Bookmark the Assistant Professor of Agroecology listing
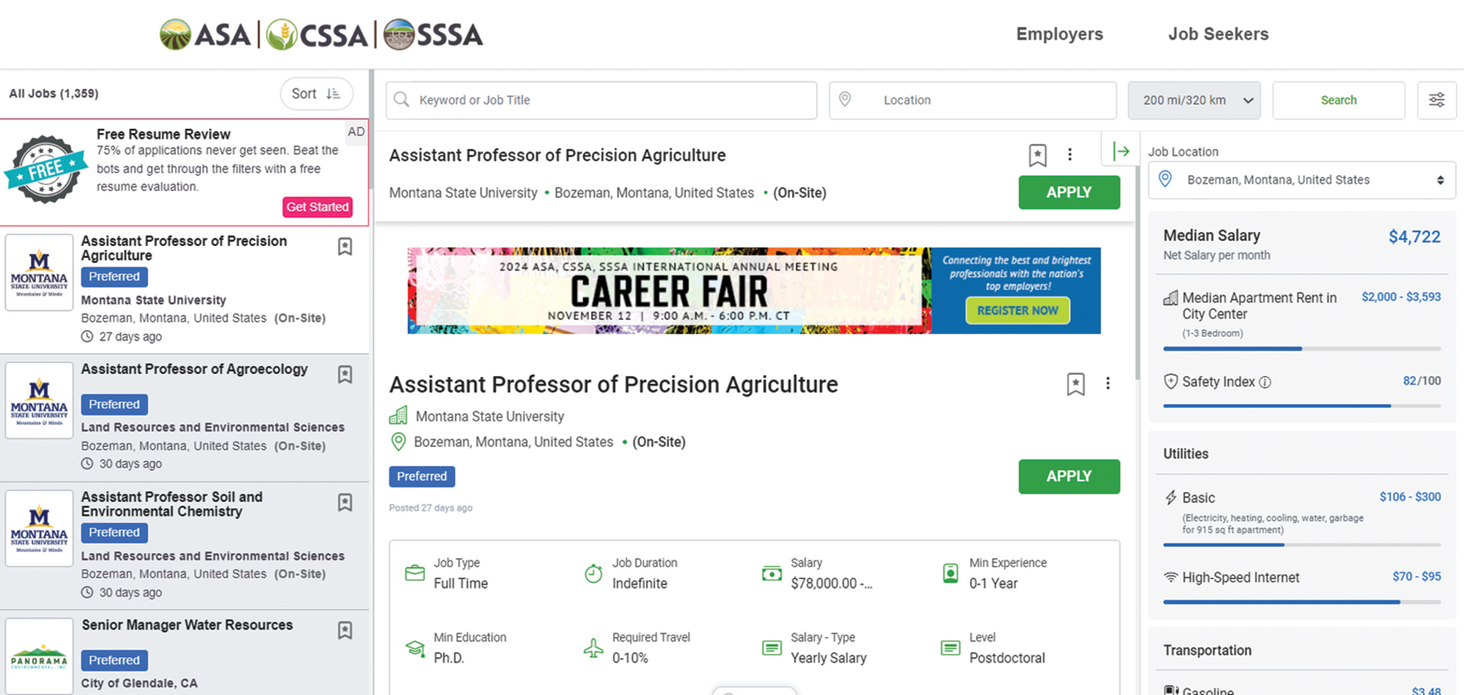The image size is (1464, 695). [345, 375]
